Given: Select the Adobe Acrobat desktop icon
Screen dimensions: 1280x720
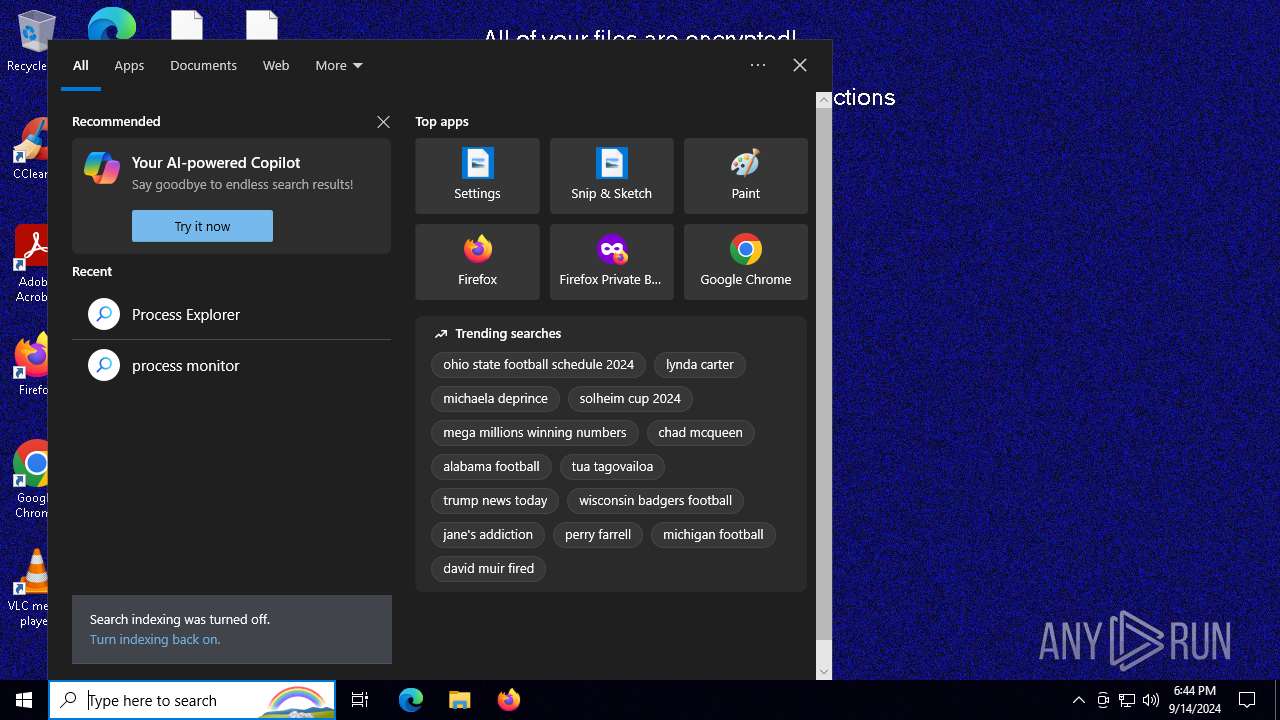Looking at the screenshot, I should tap(30, 264).
